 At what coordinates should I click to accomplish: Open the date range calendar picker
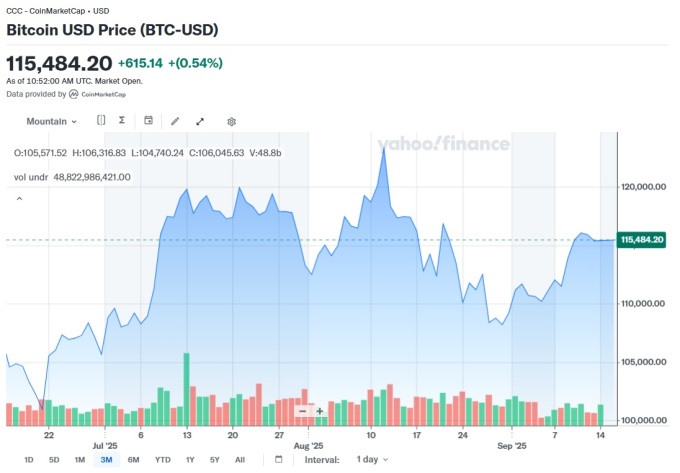click(x=278, y=459)
